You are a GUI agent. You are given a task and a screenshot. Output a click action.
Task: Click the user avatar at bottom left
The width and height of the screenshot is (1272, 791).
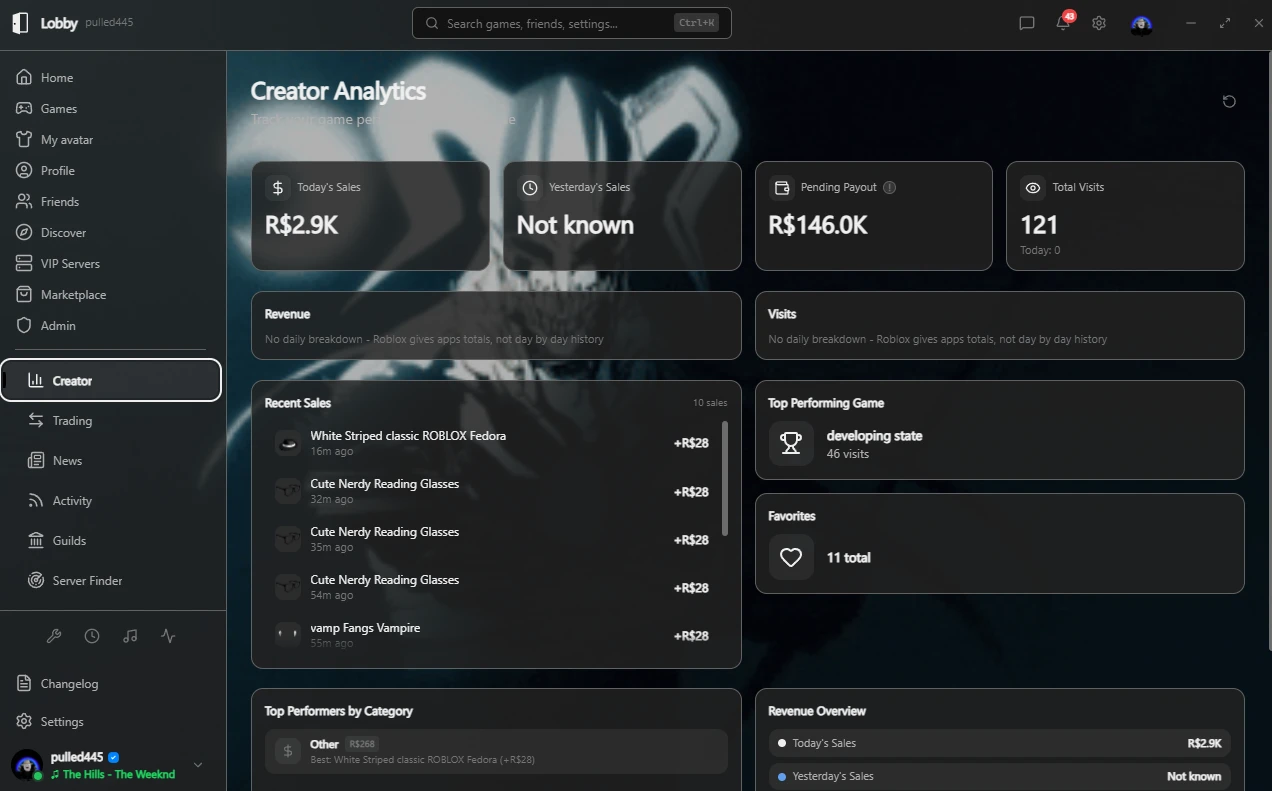(27, 765)
